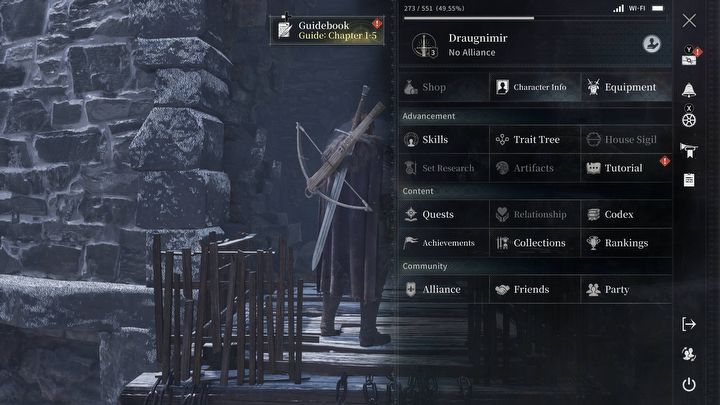Open the Codex entry
The image size is (720, 405).
coord(626,214)
